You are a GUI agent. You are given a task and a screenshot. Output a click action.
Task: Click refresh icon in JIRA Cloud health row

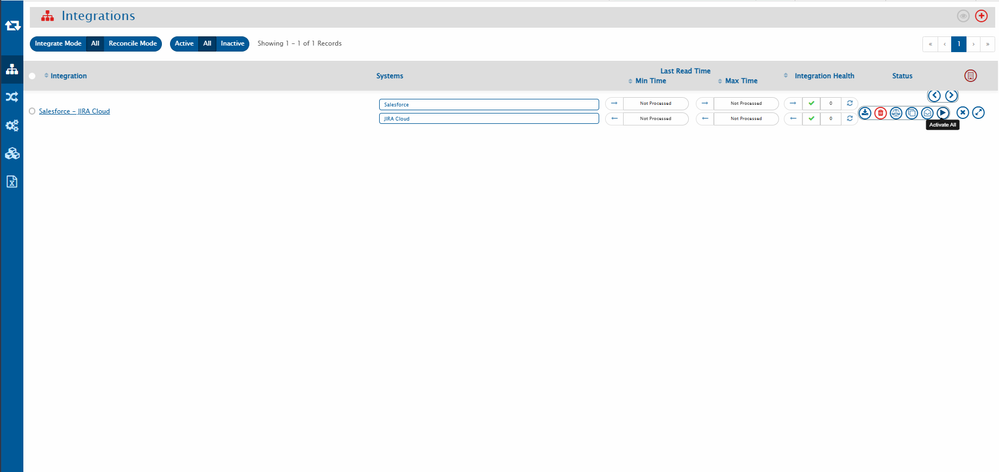pos(849,118)
